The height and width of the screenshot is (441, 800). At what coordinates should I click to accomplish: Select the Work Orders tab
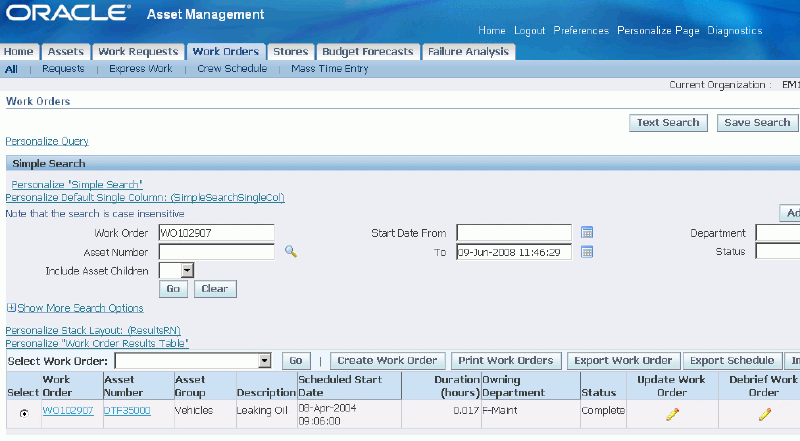coord(226,52)
